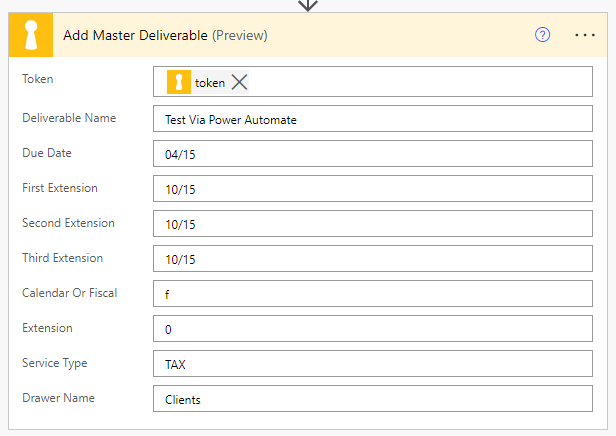This screenshot has height=436, width=616.
Task: Click the small keyhole icon inside token chip
Action: [178, 83]
